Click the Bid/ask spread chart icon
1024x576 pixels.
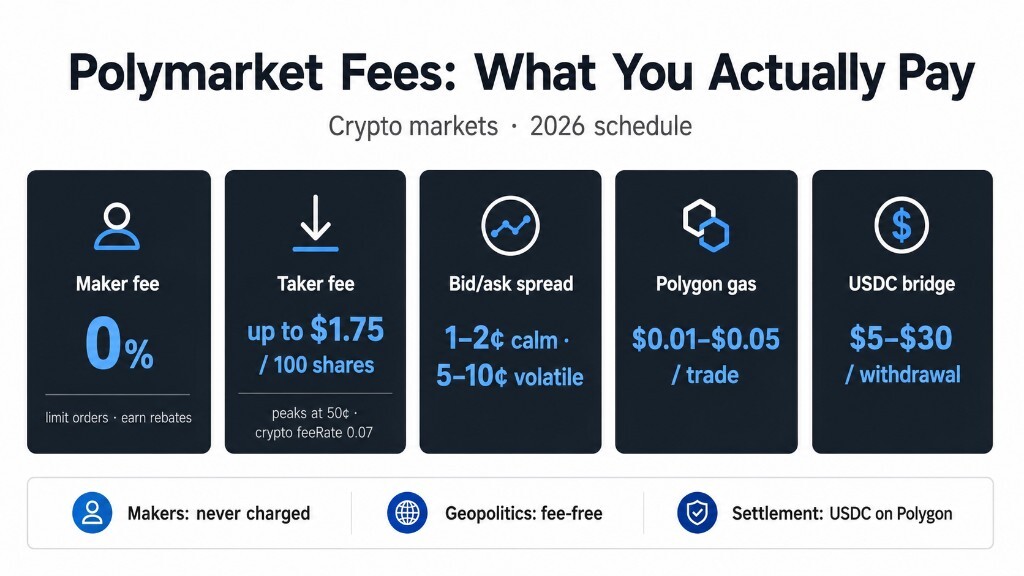coord(510,225)
